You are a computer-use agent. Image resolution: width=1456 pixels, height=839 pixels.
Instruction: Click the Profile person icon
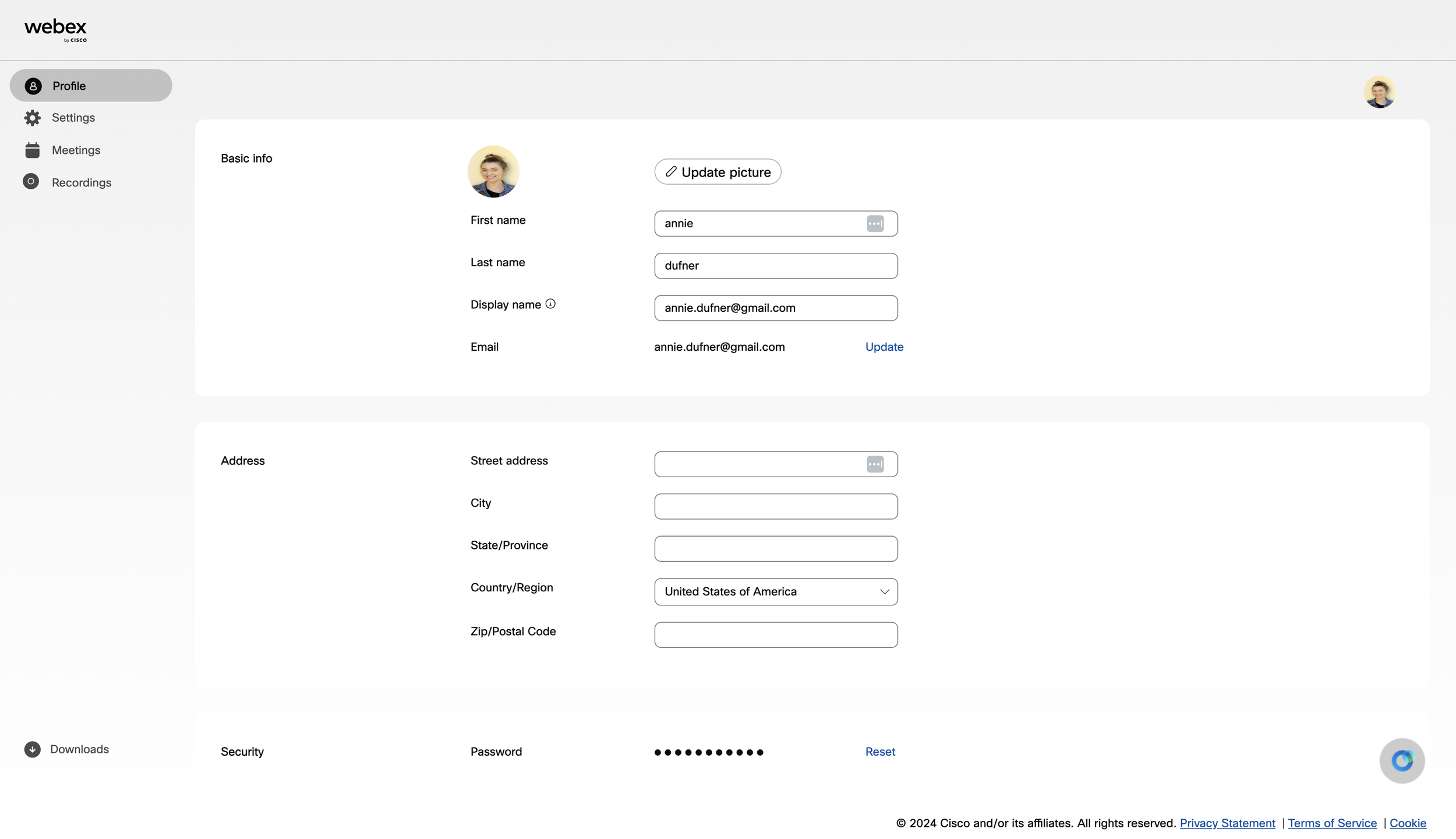[x=33, y=86]
